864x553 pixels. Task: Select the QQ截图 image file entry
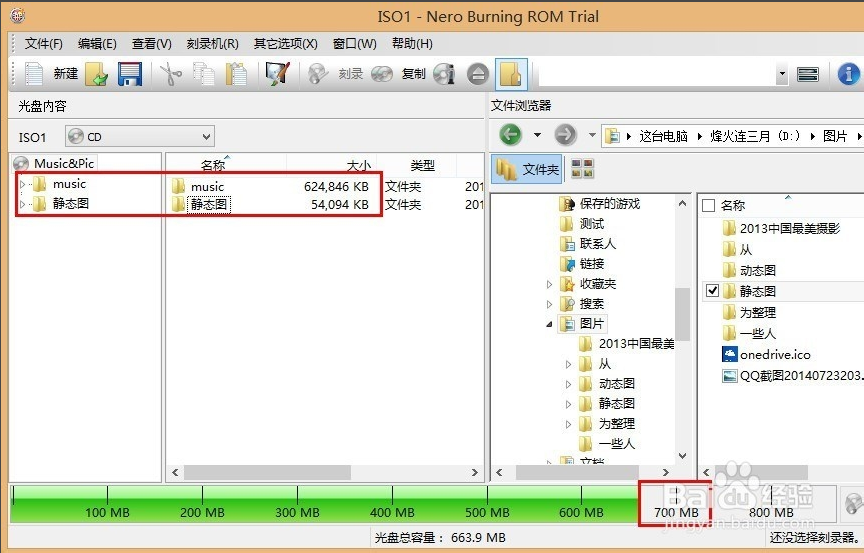click(x=792, y=376)
